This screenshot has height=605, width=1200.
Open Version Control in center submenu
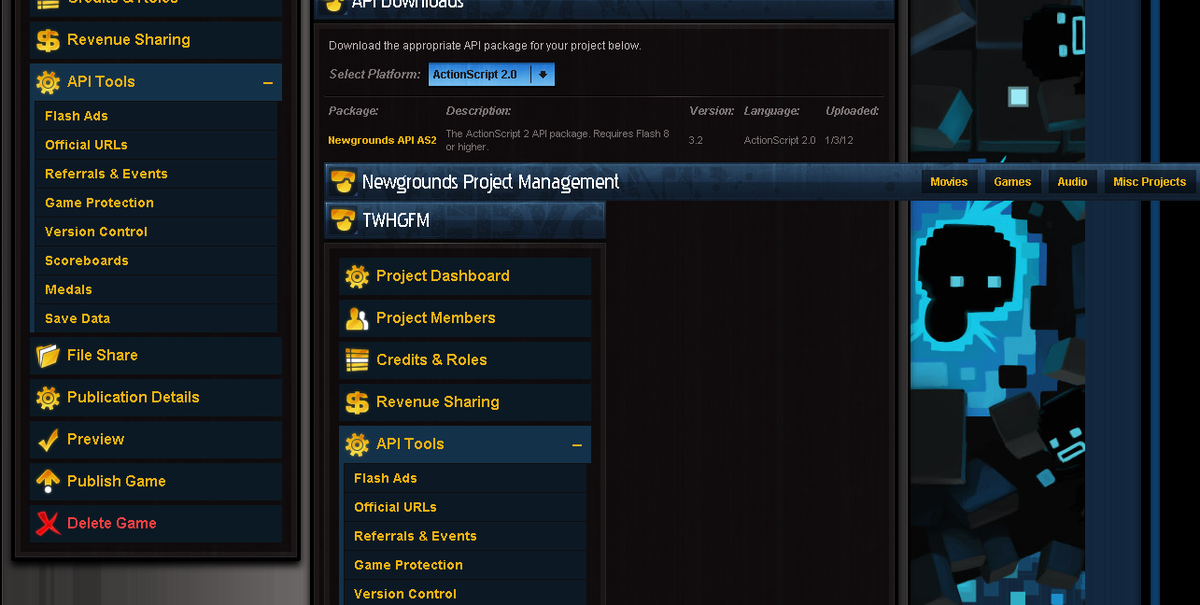465,594
